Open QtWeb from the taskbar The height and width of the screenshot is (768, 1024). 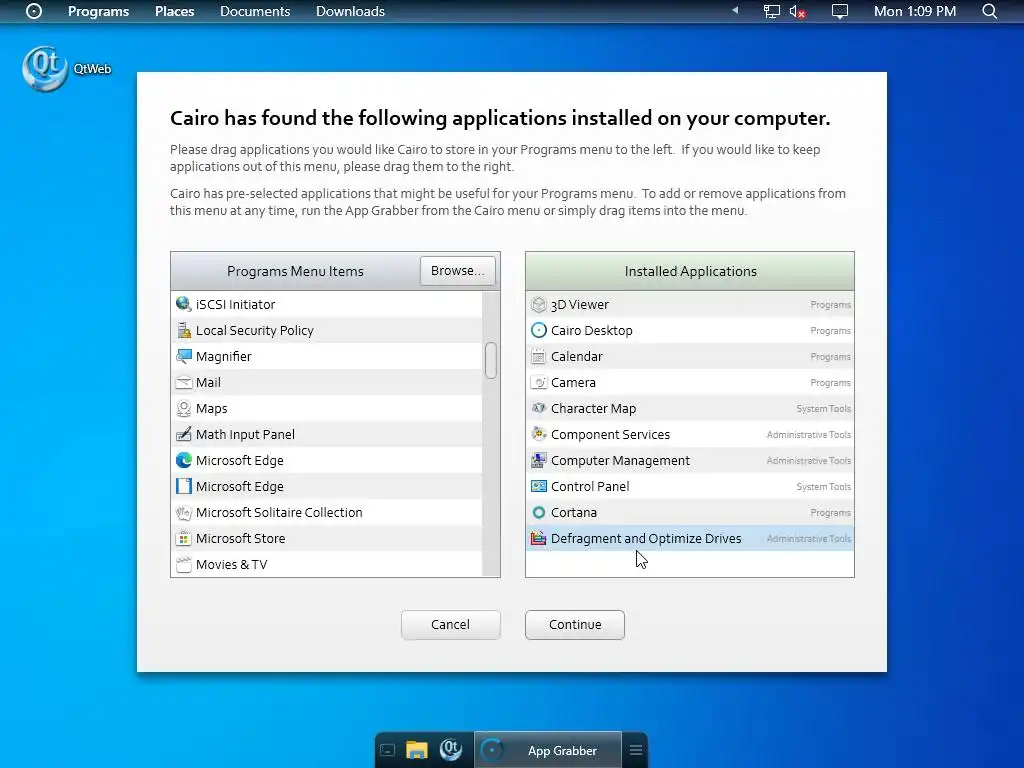click(x=451, y=750)
